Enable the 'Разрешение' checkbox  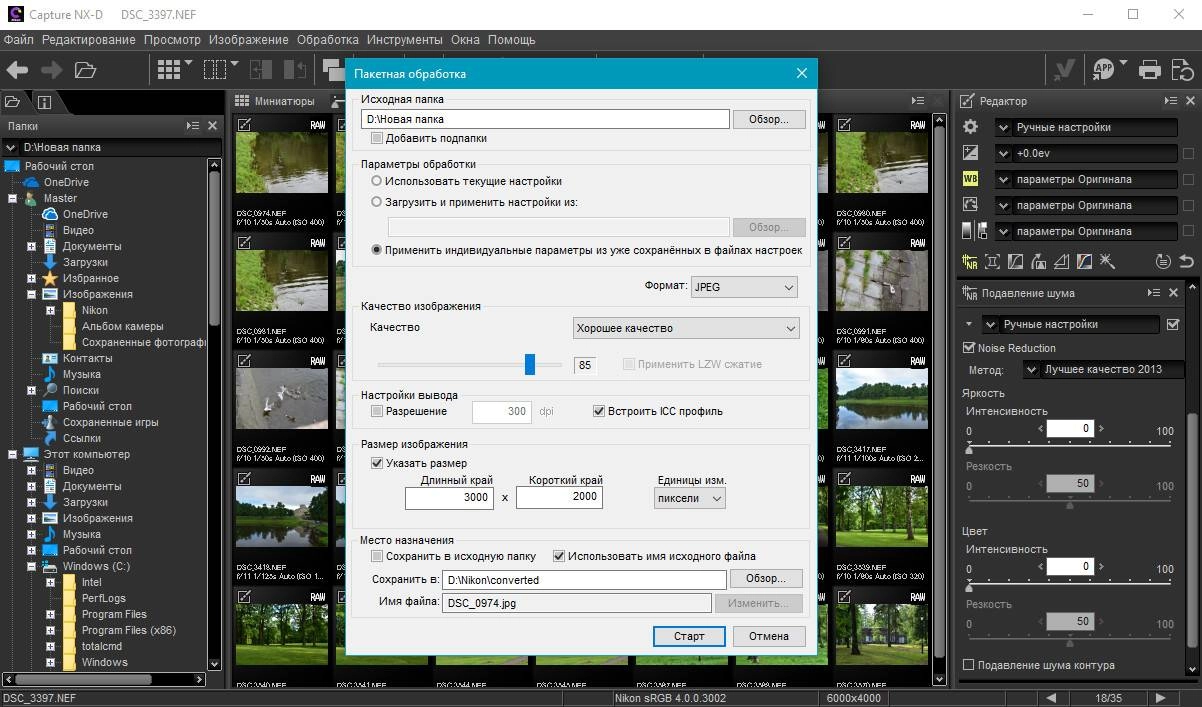(x=377, y=411)
